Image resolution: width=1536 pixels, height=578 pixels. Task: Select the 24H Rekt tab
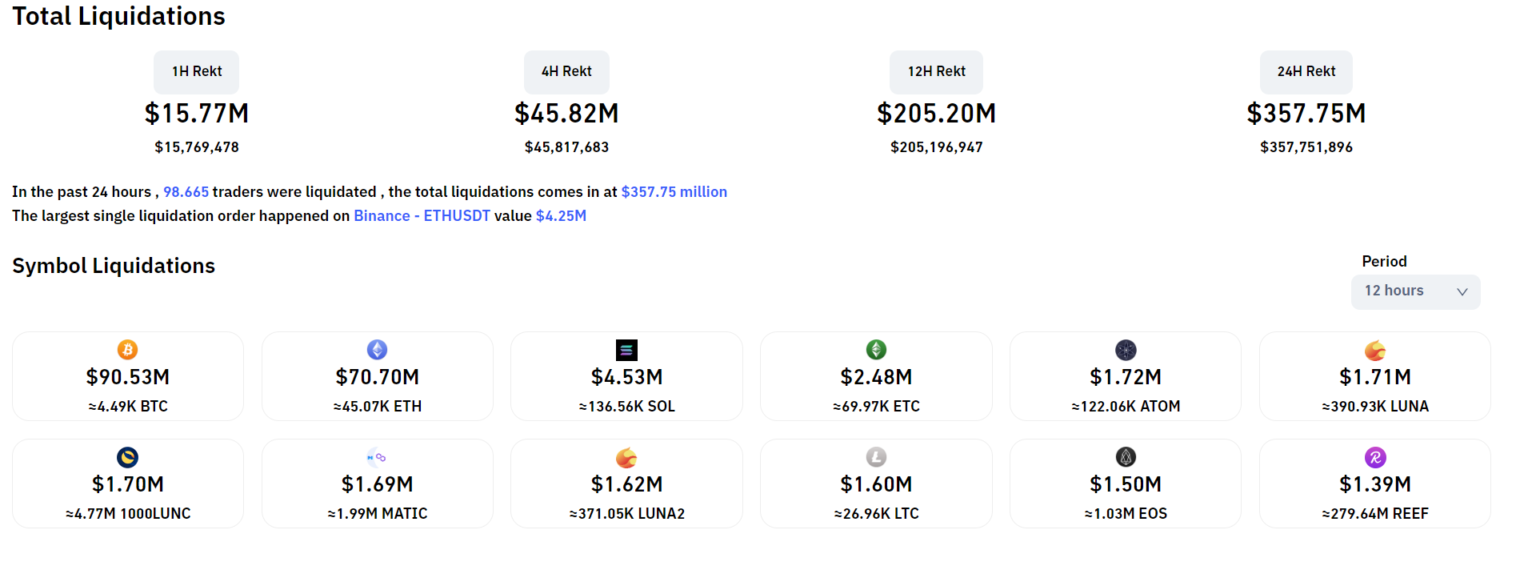click(1306, 72)
